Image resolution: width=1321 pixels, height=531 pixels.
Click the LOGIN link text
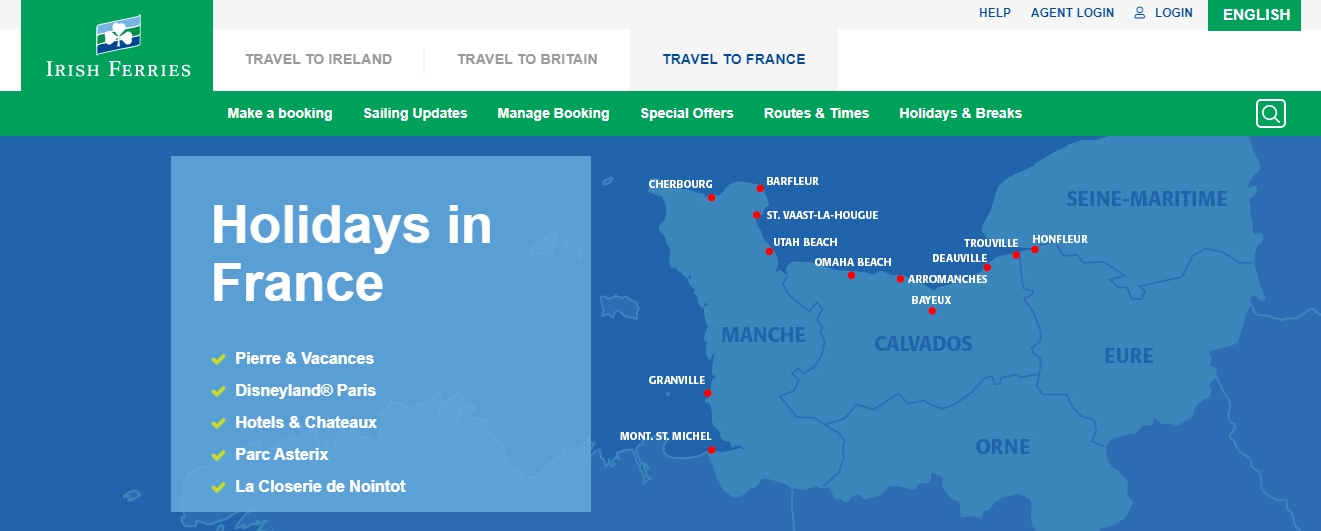(x=1174, y=13)
